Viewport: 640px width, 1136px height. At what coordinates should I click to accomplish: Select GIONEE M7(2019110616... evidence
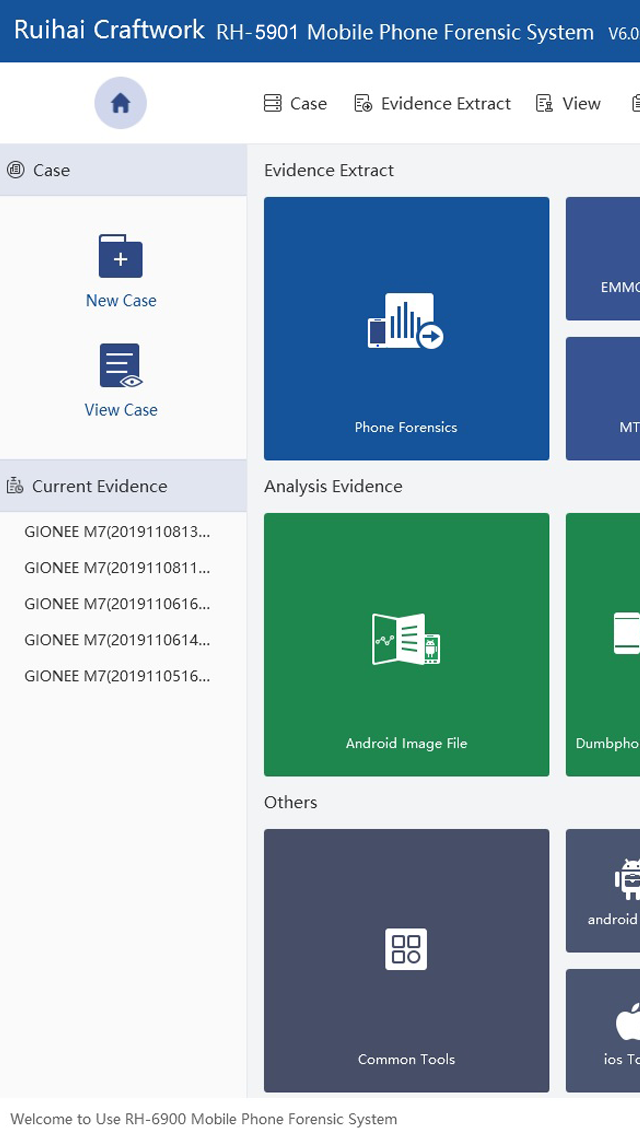[118, 604]
